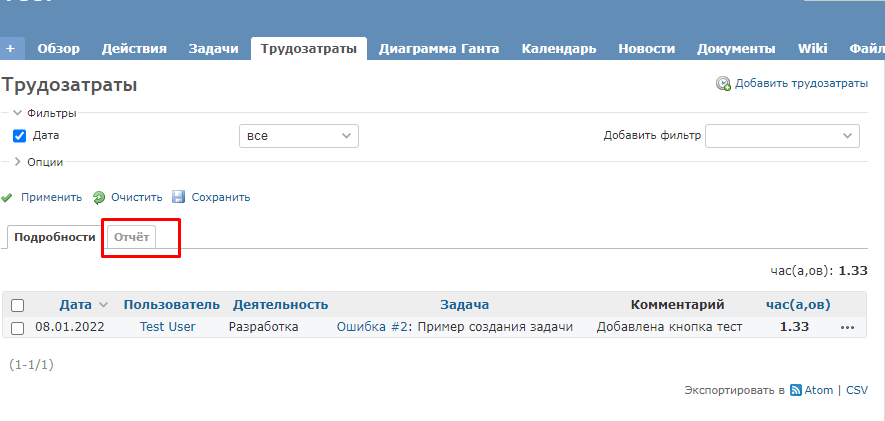Click the plus icon in navigation bar
Screen dimensions: 885x421
11,48
